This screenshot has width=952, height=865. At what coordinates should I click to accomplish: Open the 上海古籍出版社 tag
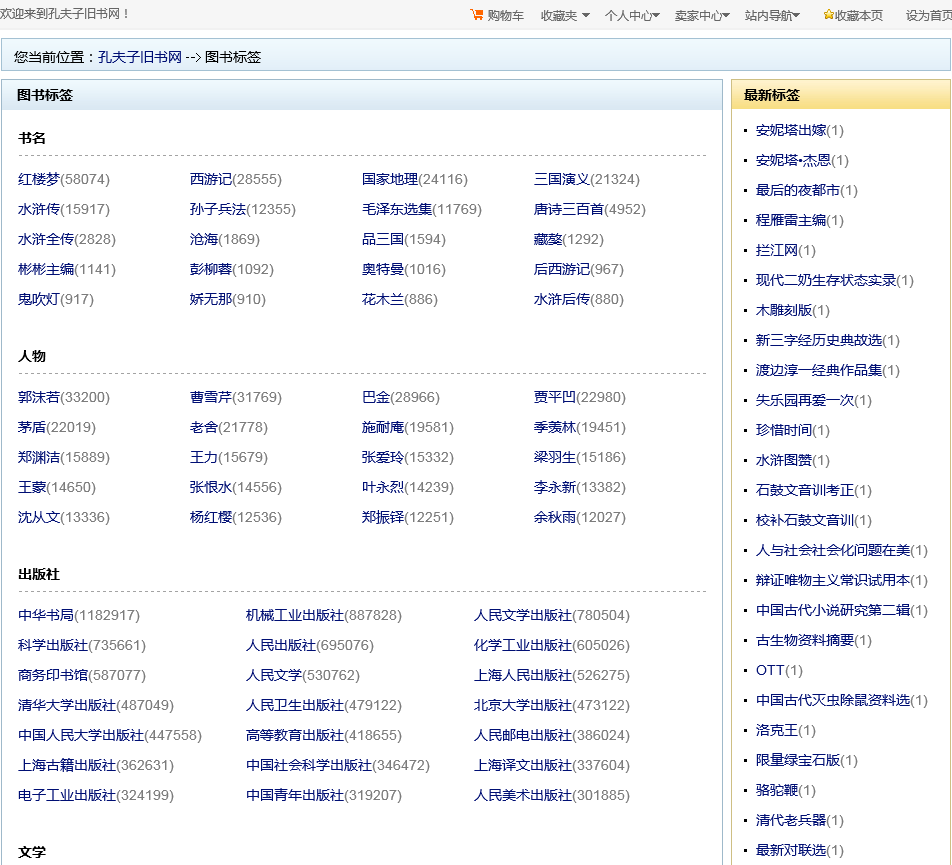tap(67, 765)
